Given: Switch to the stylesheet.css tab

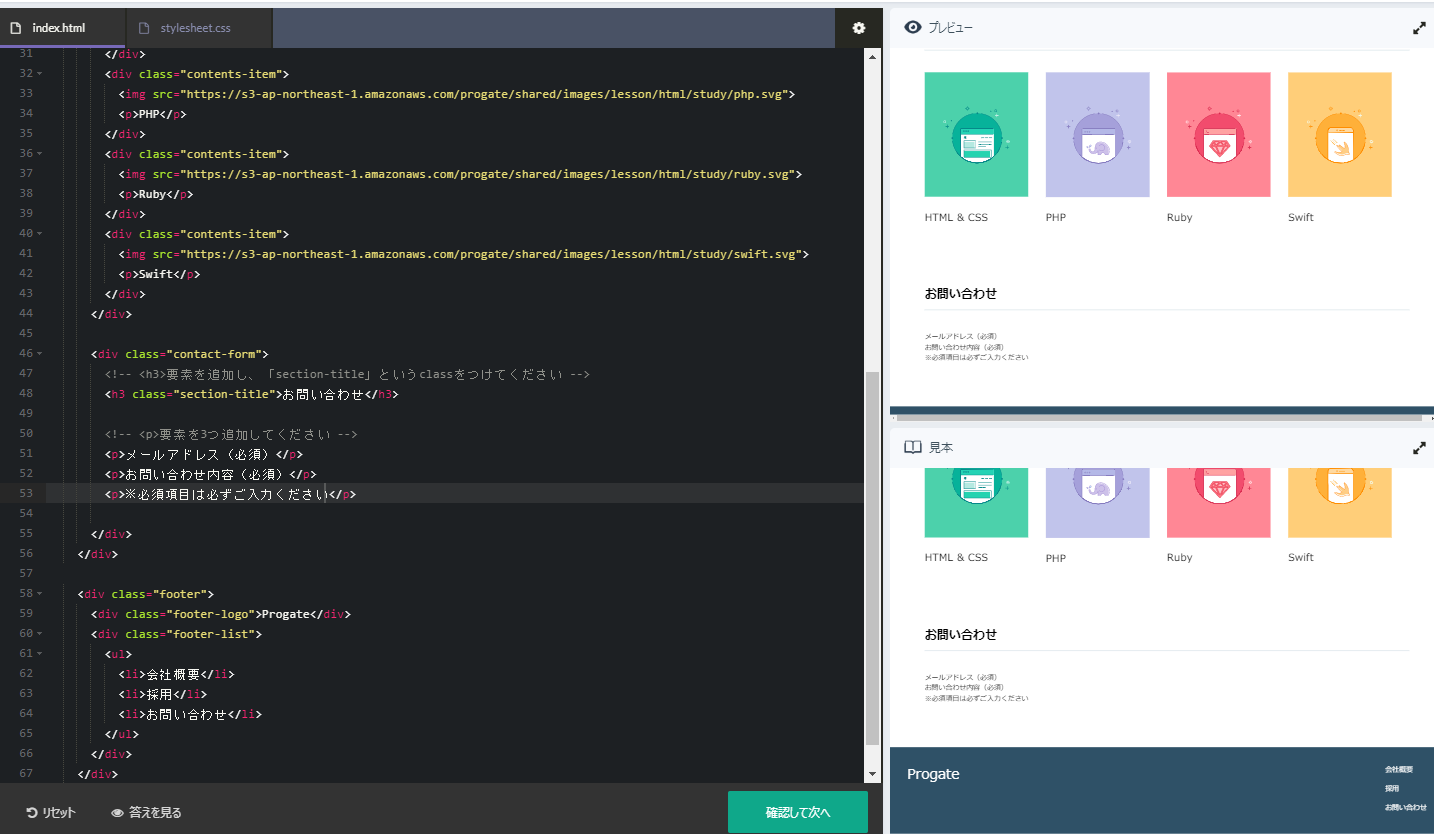Looking at the screenshot, I should 200,28.
